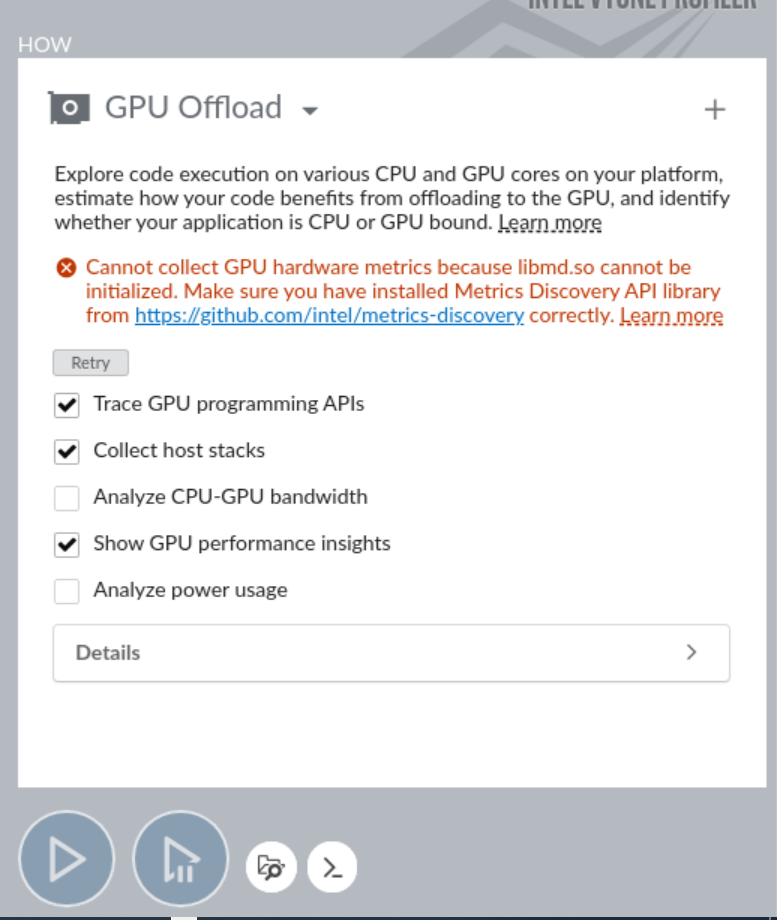Image resolution: width=777 pixels, height=920 pixels.
Task: Uncheck Show GPU performance insights
Action: tap(66, 543)
